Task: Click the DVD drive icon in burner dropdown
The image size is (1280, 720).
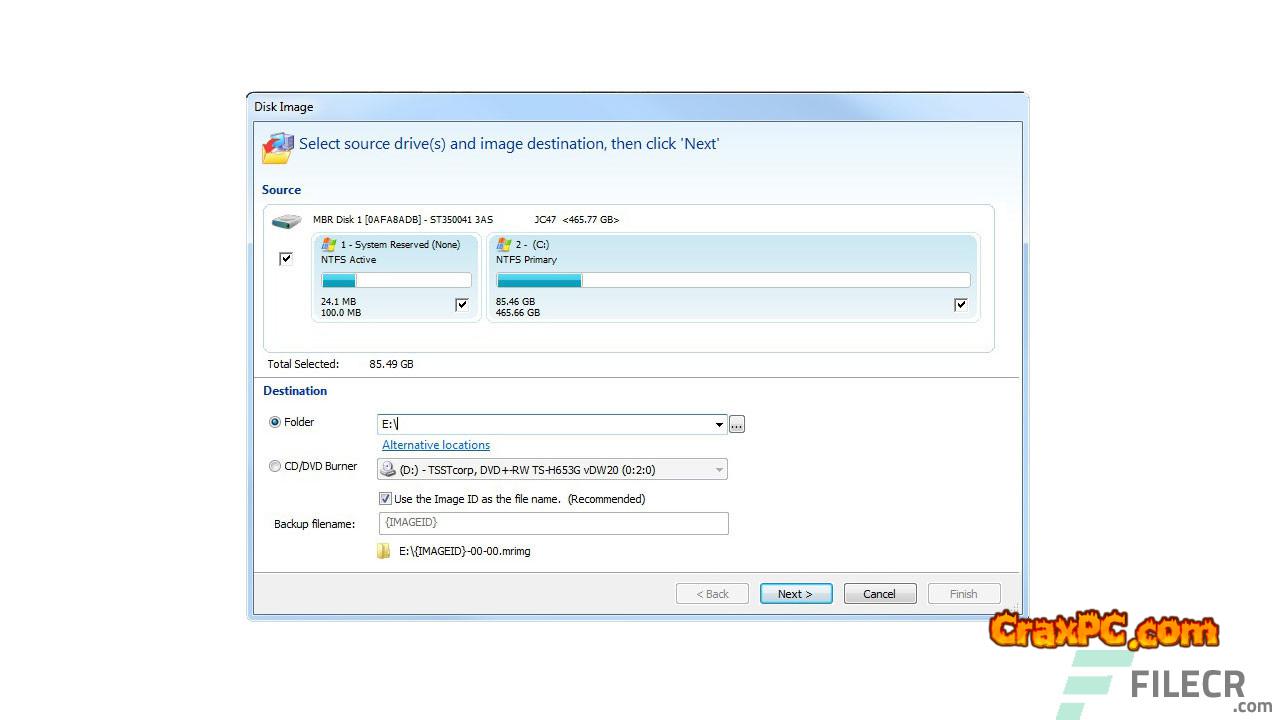Action: [x=388, y=469]
